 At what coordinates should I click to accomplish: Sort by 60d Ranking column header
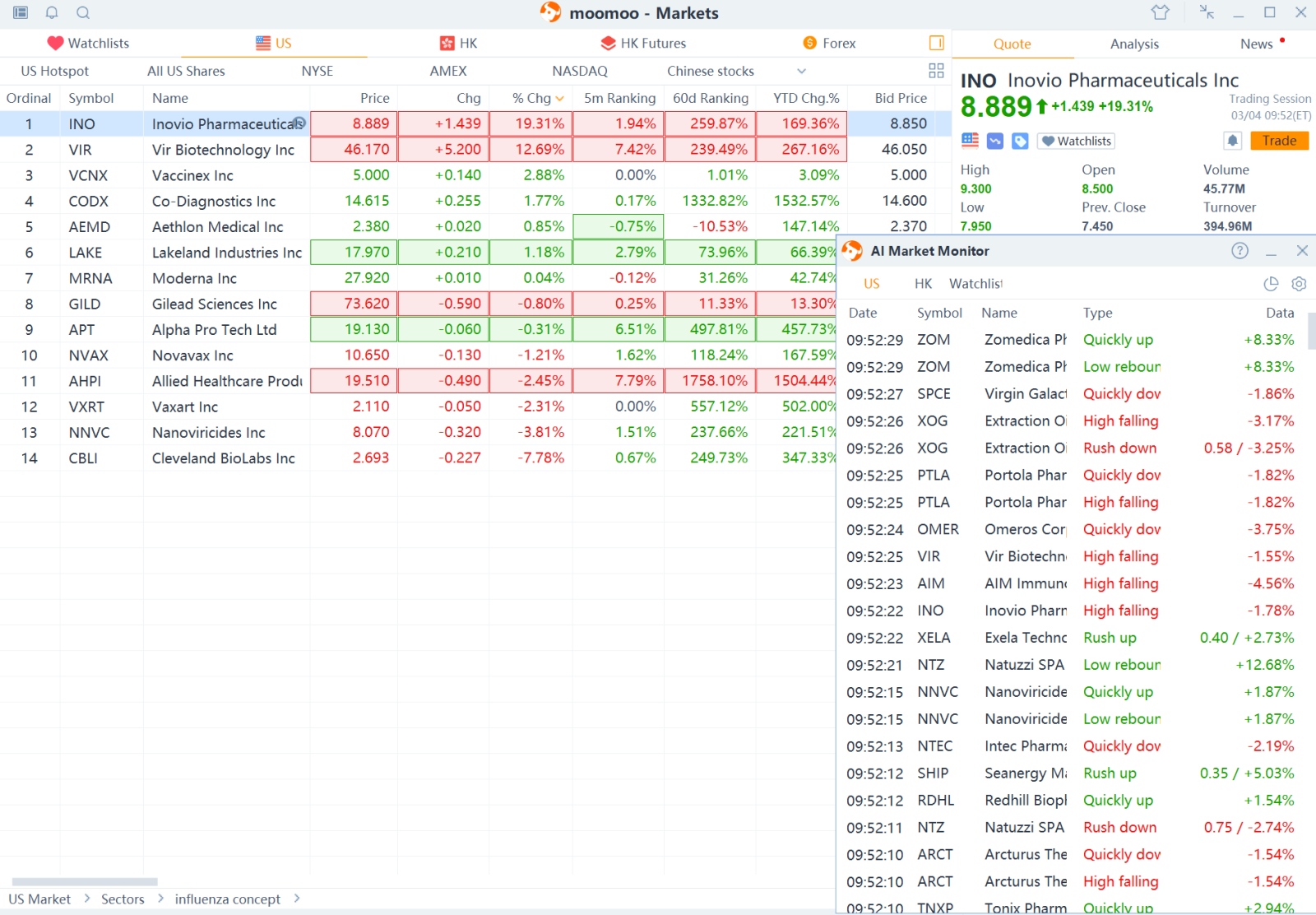pyautogui.click(x=711, y=98)
